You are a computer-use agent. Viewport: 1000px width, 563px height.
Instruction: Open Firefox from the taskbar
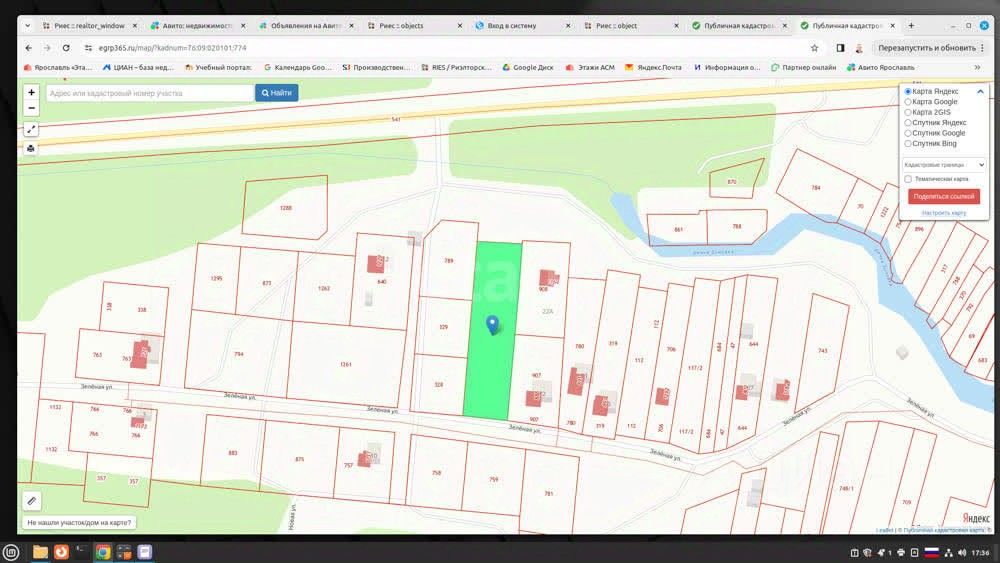pos(61,551)
